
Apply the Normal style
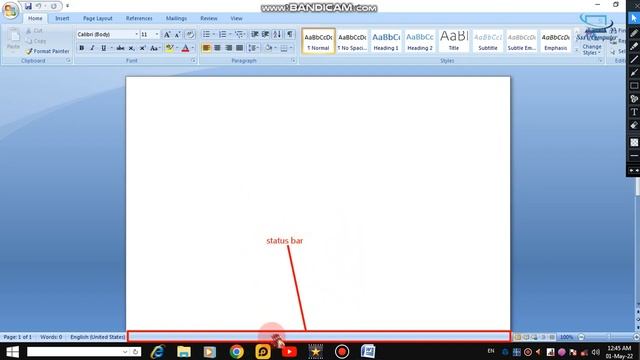point(318,41)
